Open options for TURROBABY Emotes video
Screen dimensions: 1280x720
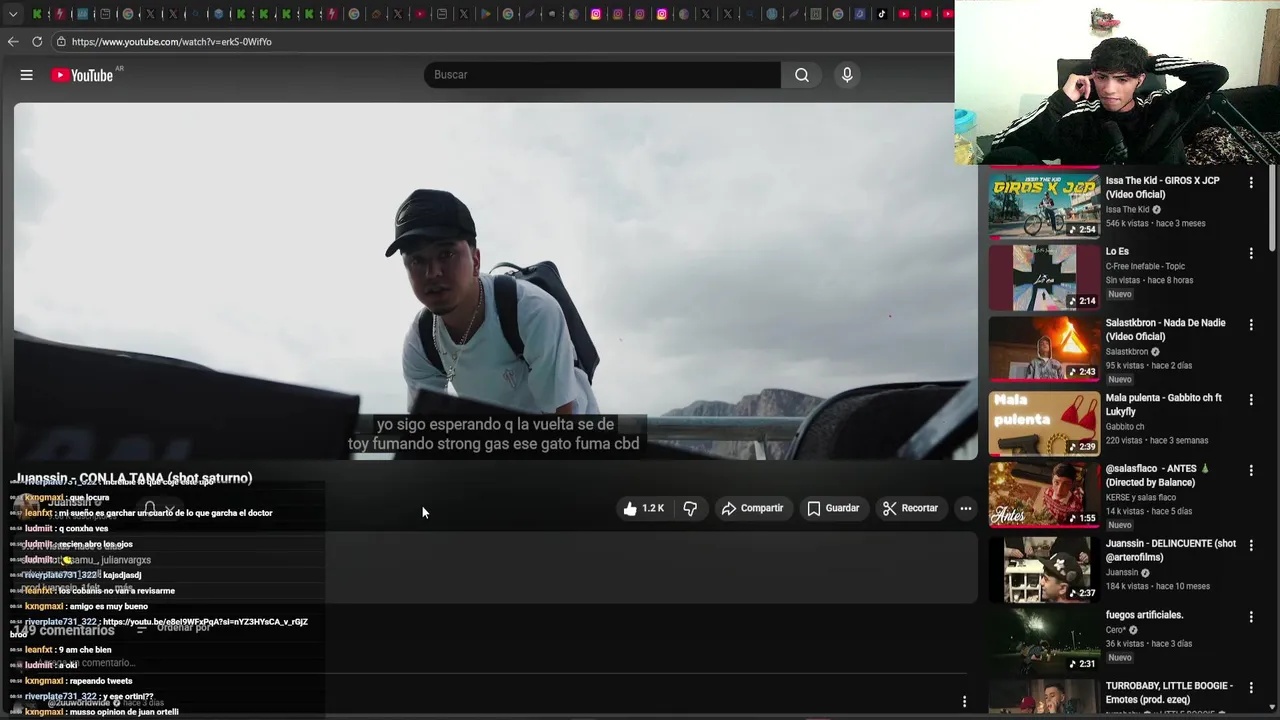1251,687
